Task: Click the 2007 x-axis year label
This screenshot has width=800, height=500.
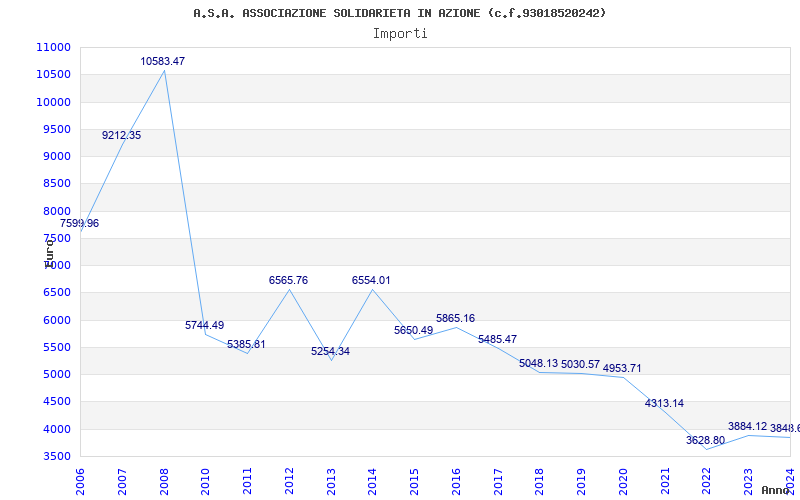Action: (x=122, y=482)
